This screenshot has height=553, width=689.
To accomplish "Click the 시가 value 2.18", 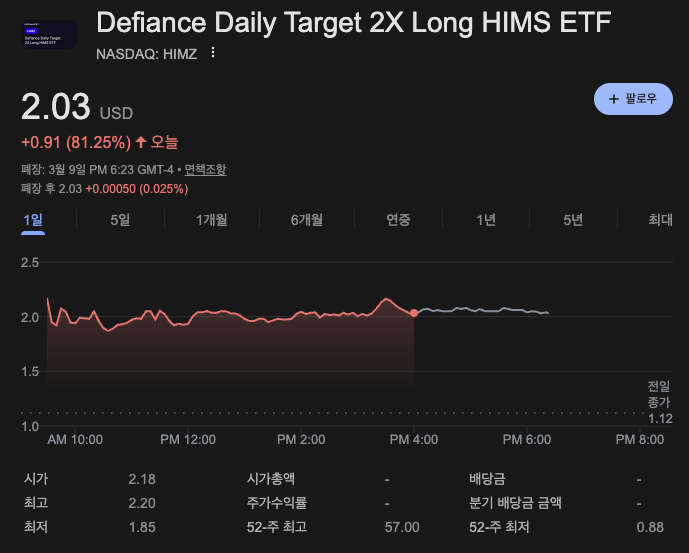I will (x=142, y=479).
